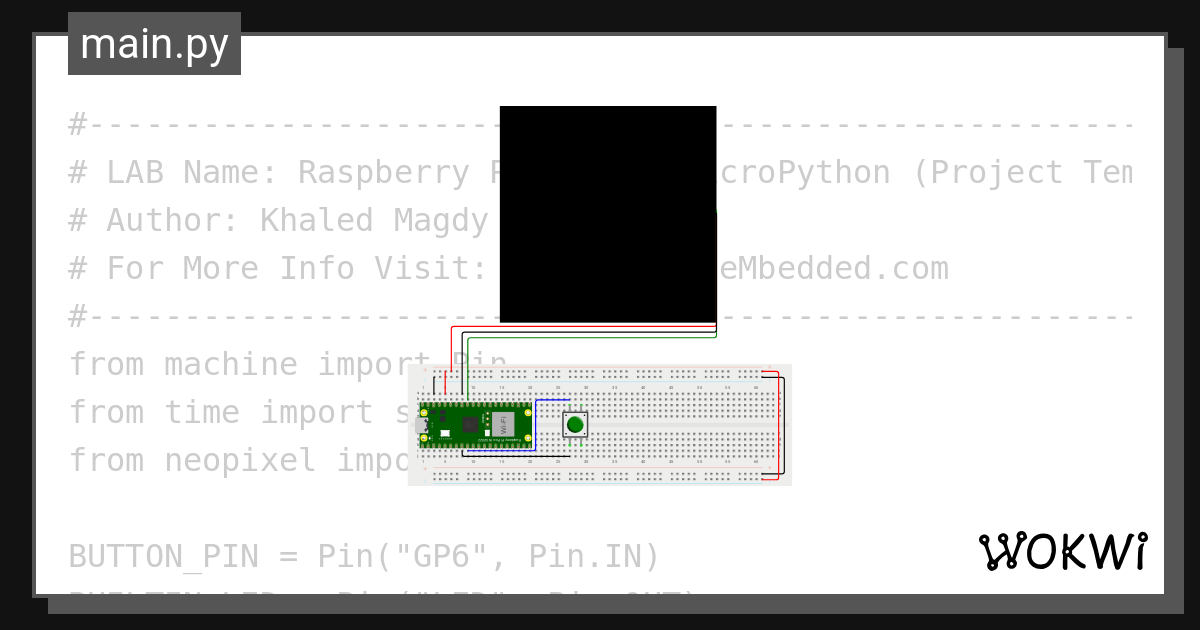
Task: Select the Raspberry Pi Pico W board
Action: point(474,425)
